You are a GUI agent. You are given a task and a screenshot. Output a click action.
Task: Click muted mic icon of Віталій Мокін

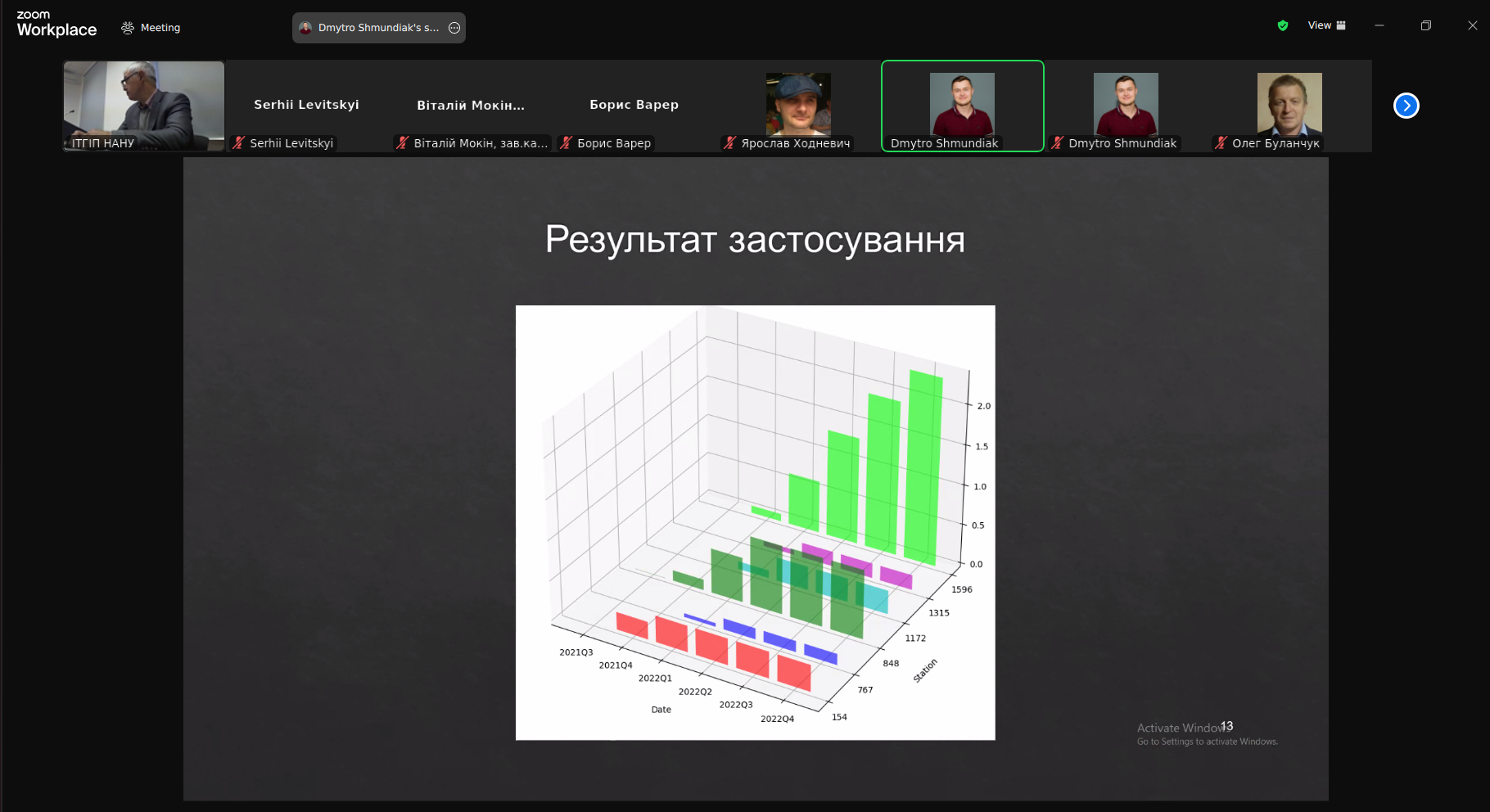pyautogui.click(x=402, y=143)
